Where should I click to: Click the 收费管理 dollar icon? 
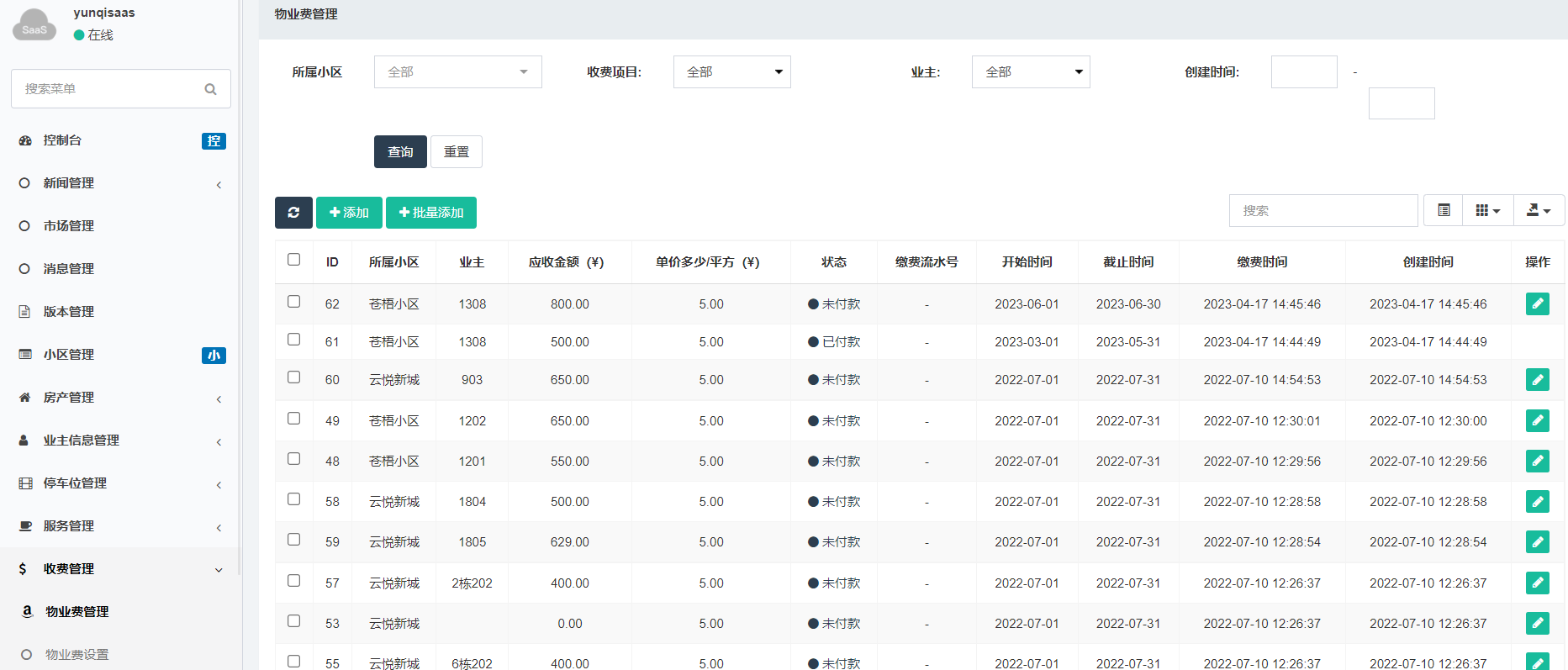(x=23, y=568)
